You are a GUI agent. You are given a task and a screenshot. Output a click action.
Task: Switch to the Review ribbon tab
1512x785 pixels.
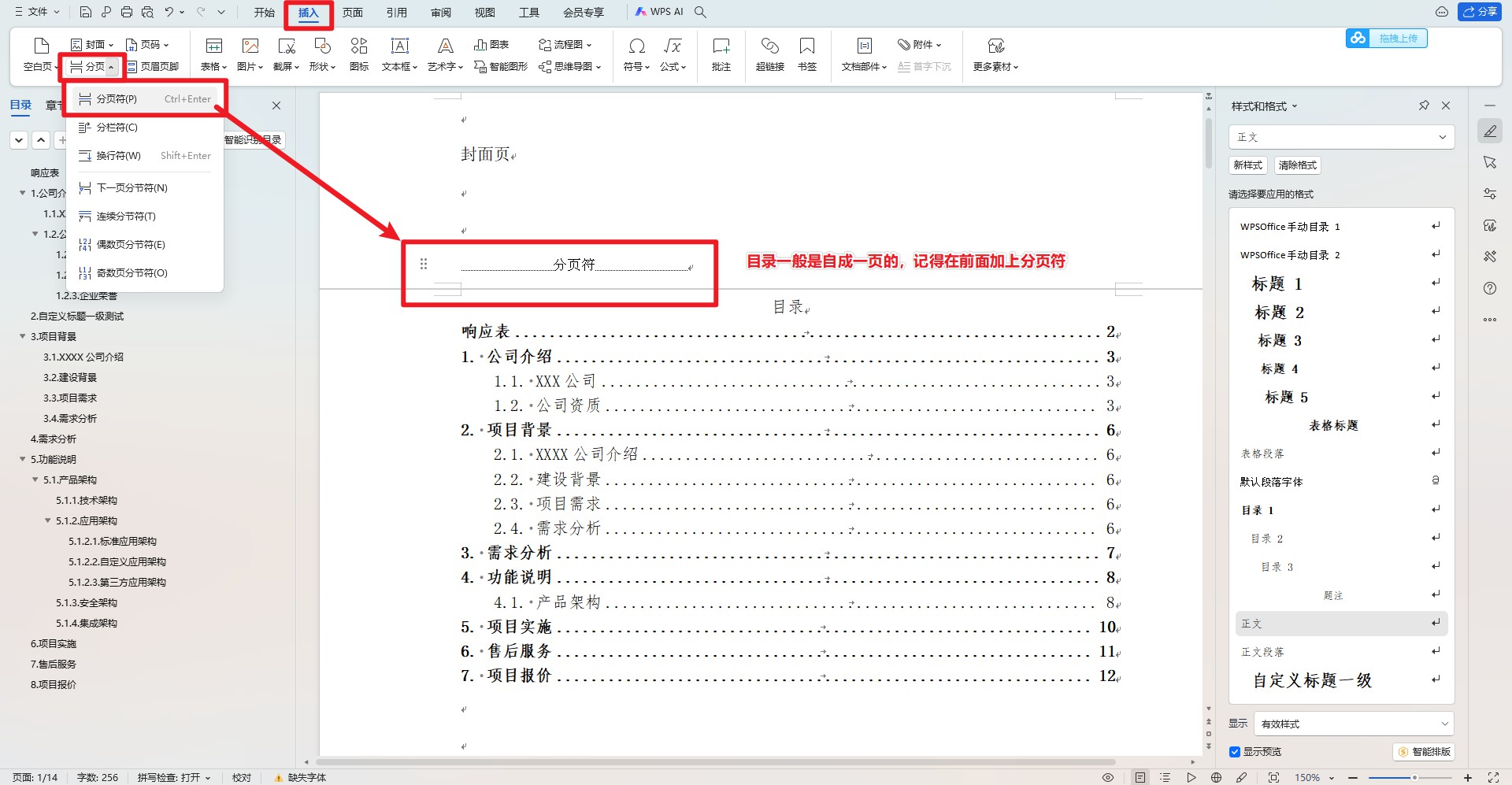point(441,13)
